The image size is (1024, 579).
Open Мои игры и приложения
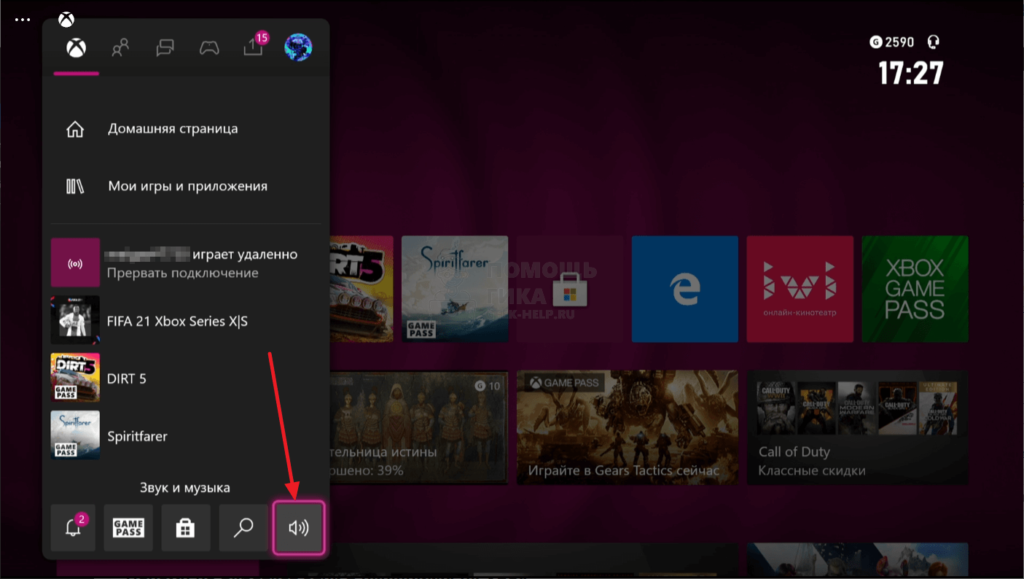pos(187,186)
